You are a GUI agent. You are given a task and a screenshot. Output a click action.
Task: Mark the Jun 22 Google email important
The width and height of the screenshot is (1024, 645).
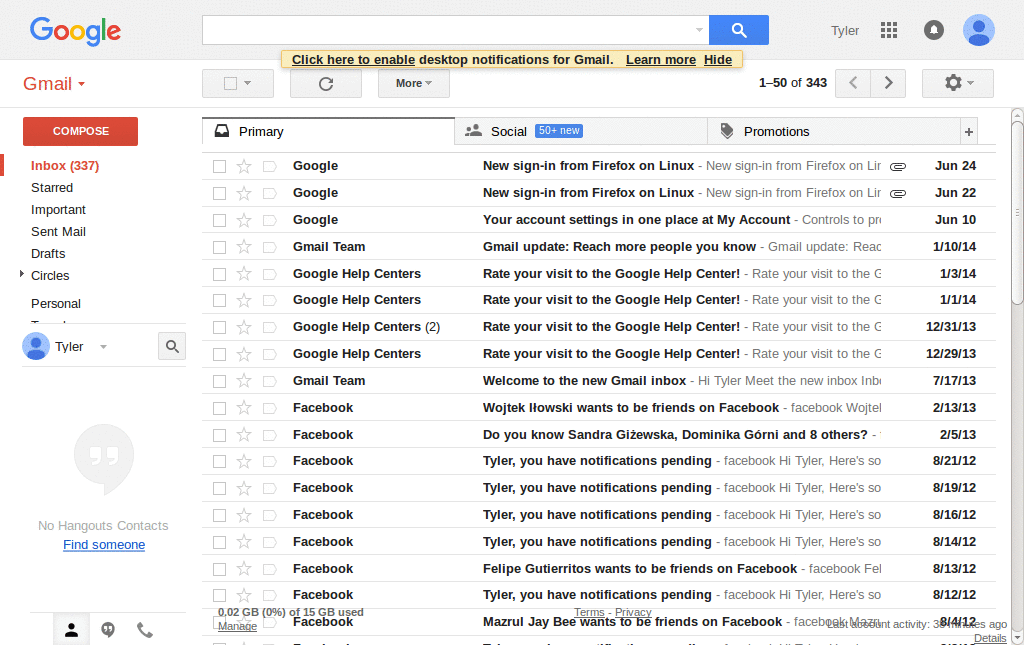(269, 193)
